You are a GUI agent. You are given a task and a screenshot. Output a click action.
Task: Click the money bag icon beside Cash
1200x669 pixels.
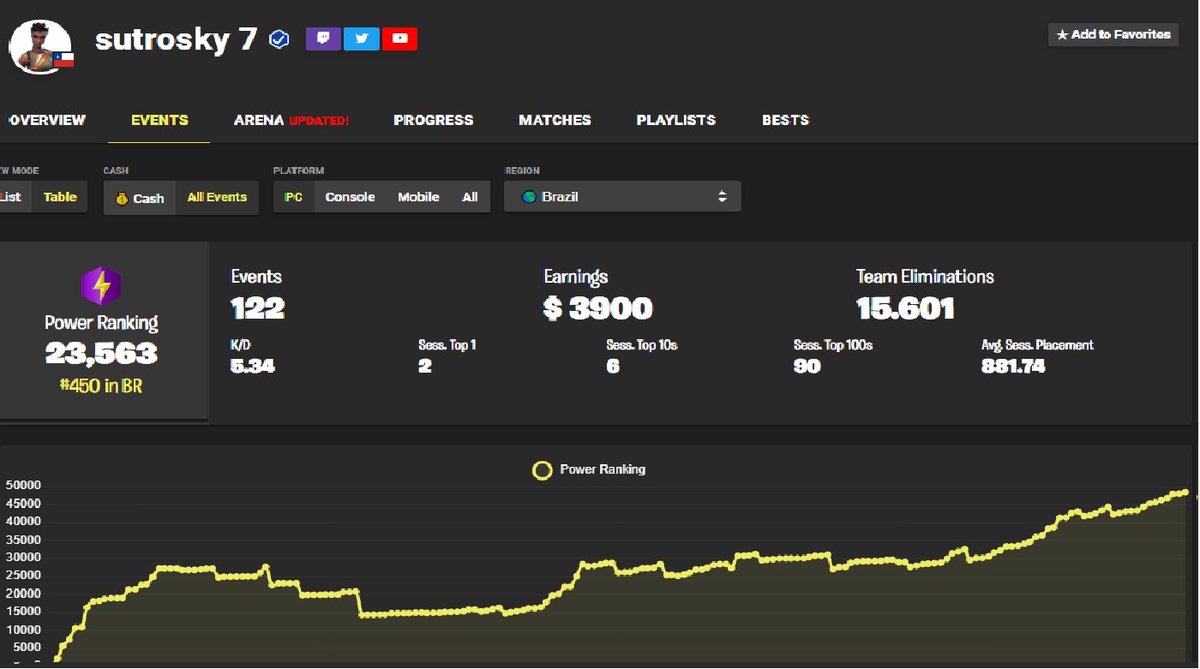pyautogui.click(x=122, y=197)
